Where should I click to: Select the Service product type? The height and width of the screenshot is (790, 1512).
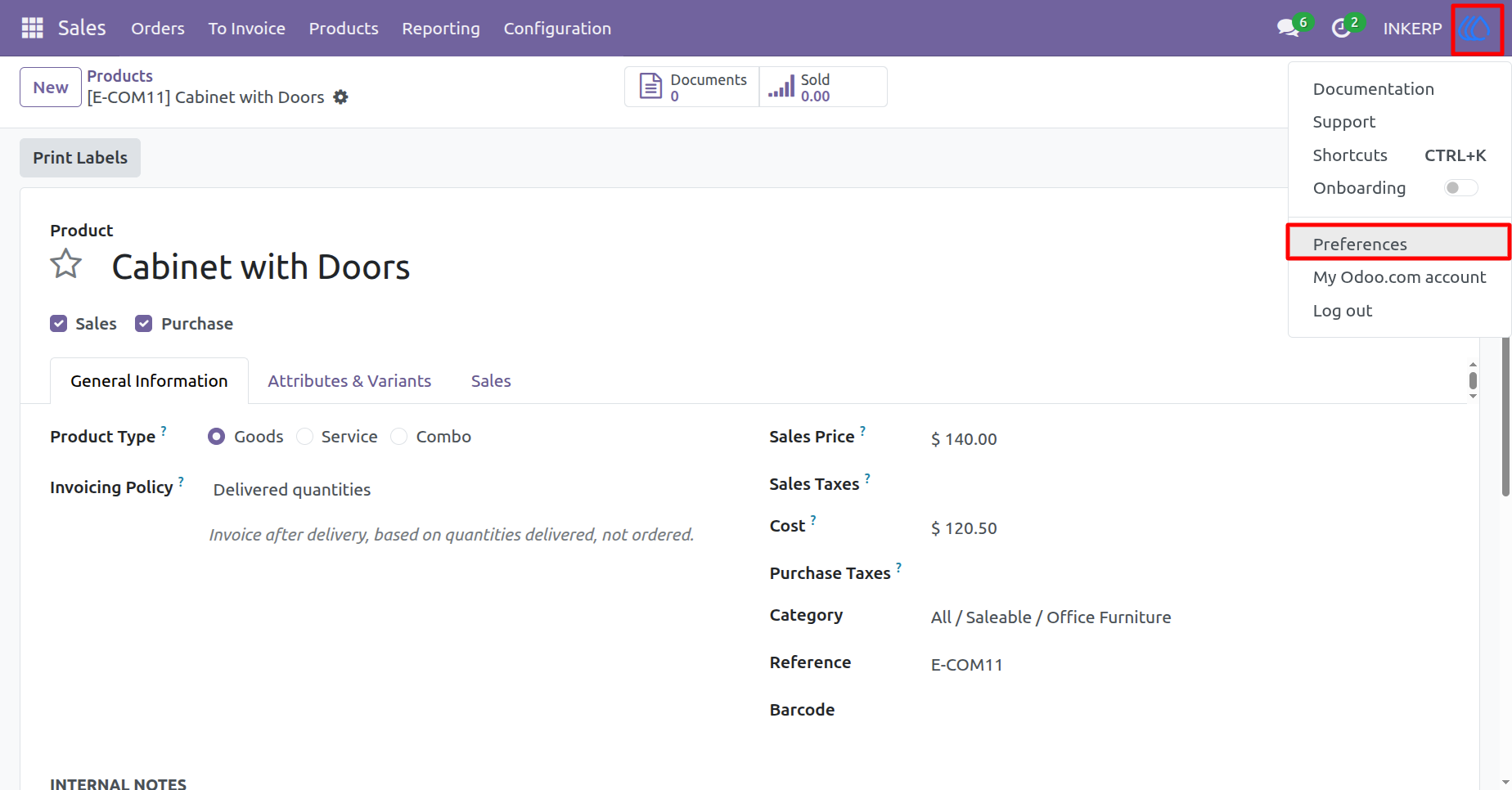tap(304, 437)
